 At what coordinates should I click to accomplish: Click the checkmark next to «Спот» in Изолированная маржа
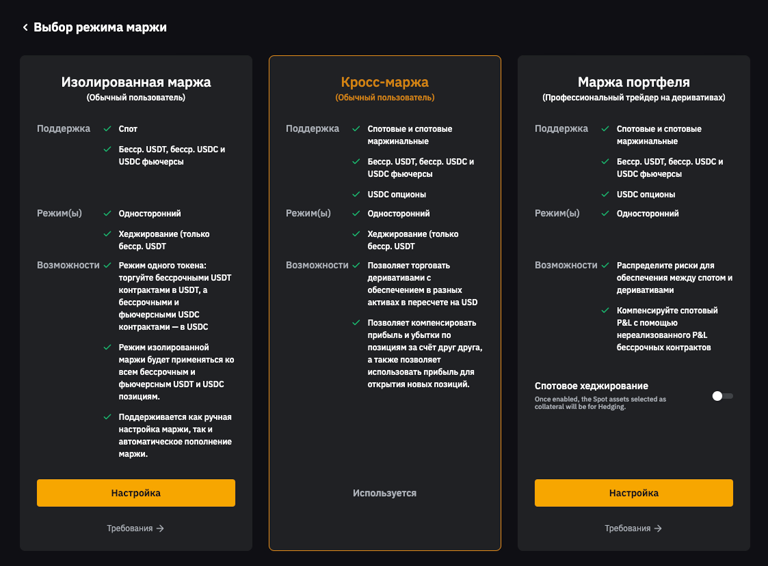(108, 129)
